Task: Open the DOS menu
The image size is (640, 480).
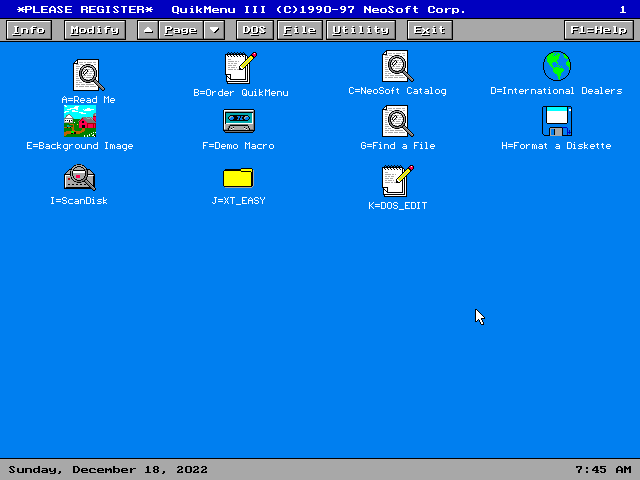Action: 255,30
